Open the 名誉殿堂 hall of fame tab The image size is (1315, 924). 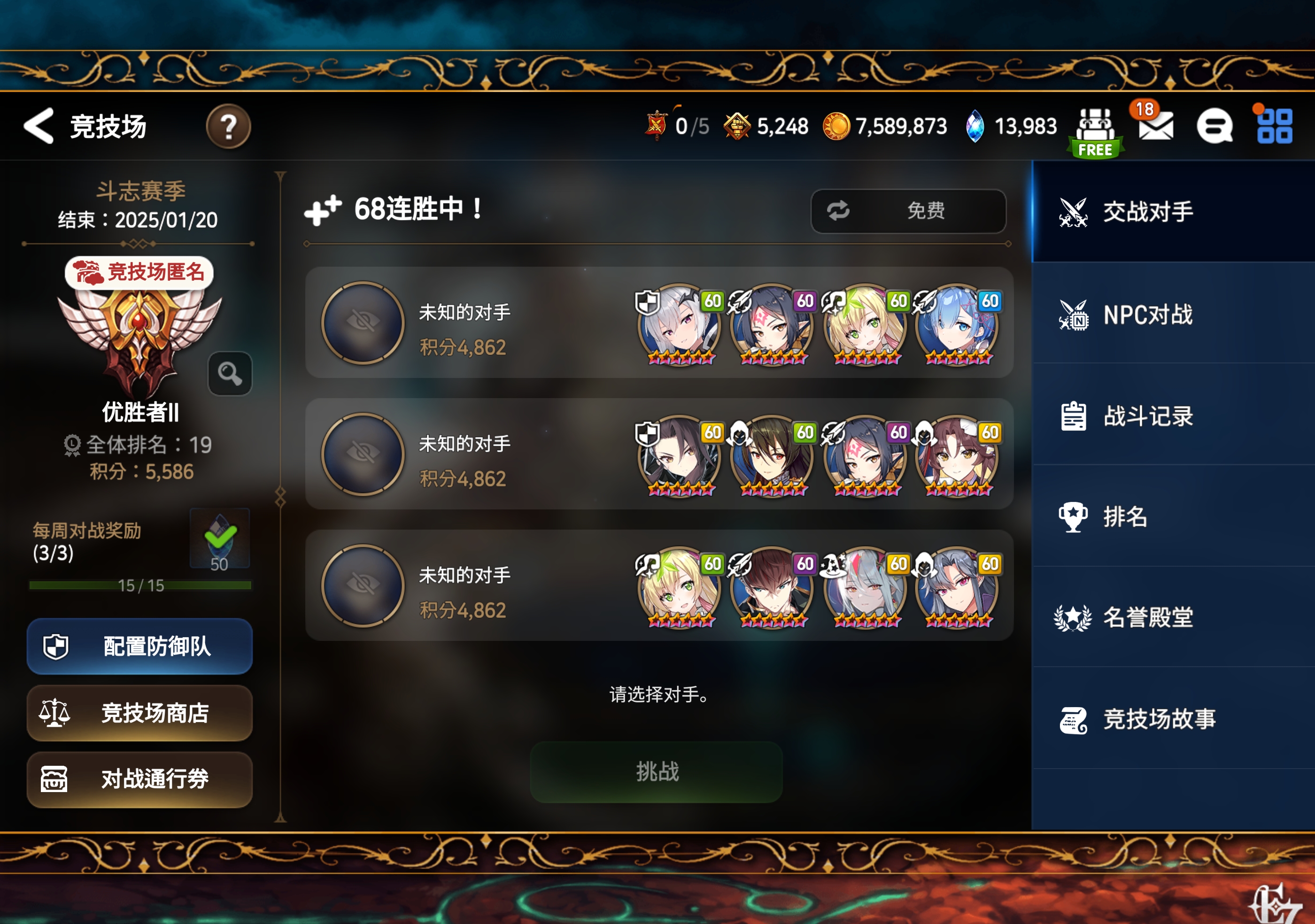pyautogui.click(x=1173, y=617)
